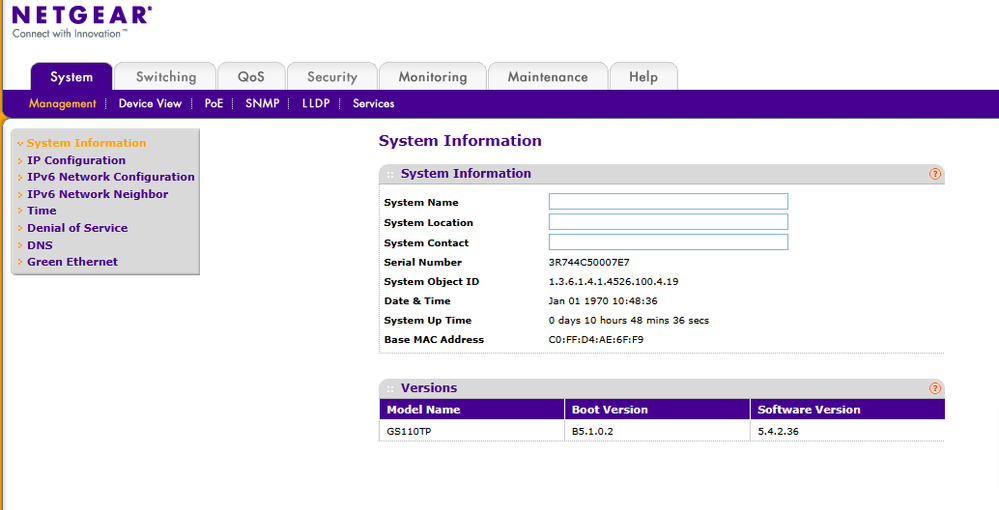Select PoE in the submenu bar
The width and height of the screenshot is (999, 510).
click(x=214, y=103)
